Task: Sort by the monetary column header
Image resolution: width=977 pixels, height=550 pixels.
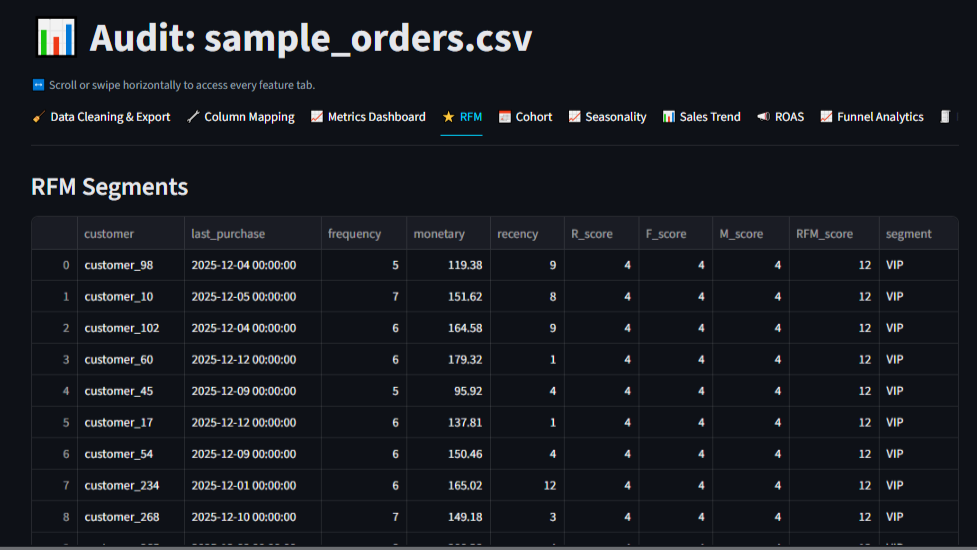Action: tap(449, 234)
